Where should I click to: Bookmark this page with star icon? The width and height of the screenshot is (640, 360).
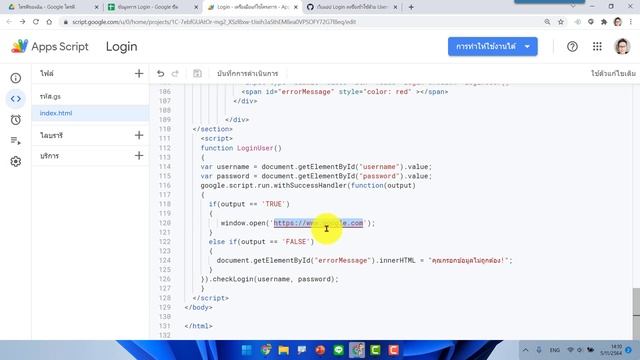(x=561, y=22)
